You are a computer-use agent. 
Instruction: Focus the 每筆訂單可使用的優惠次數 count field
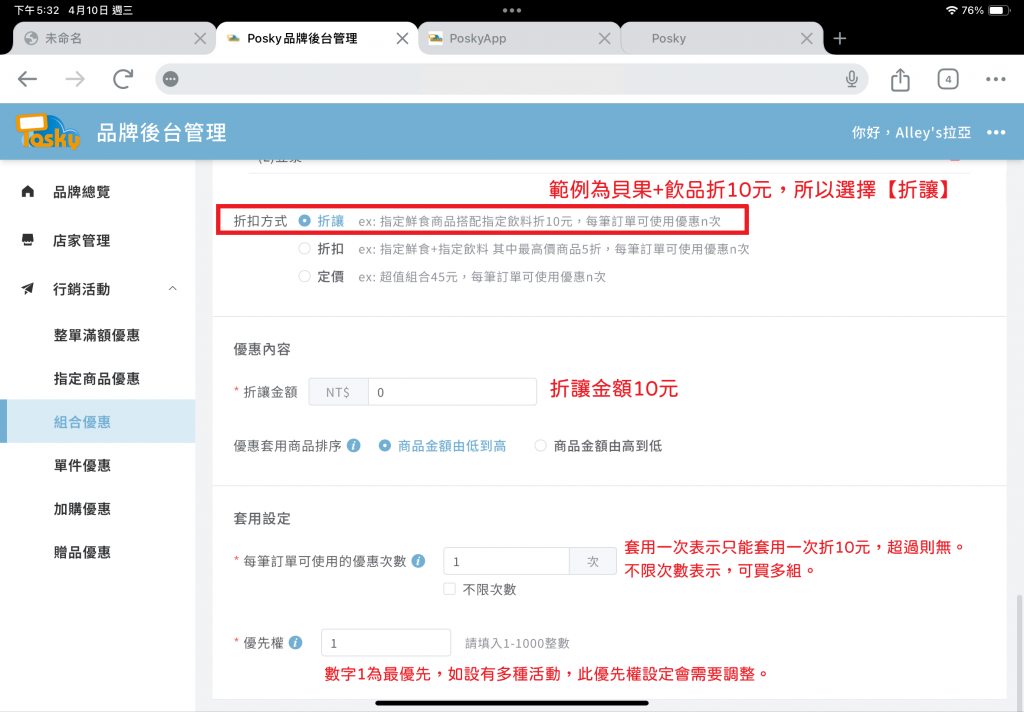(506, 561)
